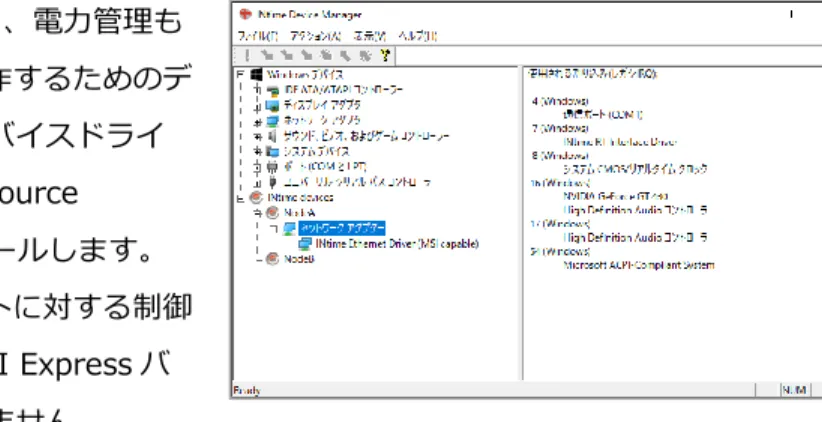822x422 pixels.
Task: Open the ファイル(F) menu
Action: (x=257, y=36)
